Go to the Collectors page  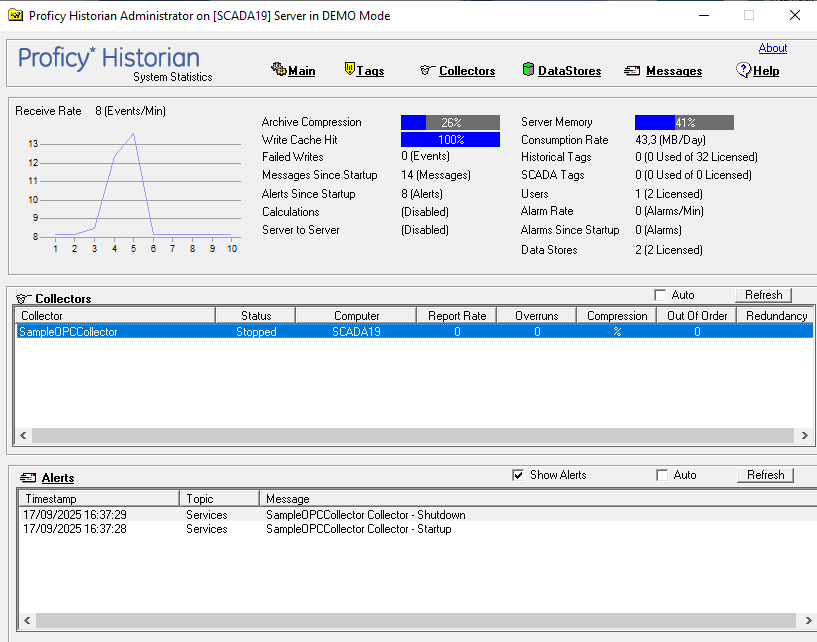click(467, 71)
